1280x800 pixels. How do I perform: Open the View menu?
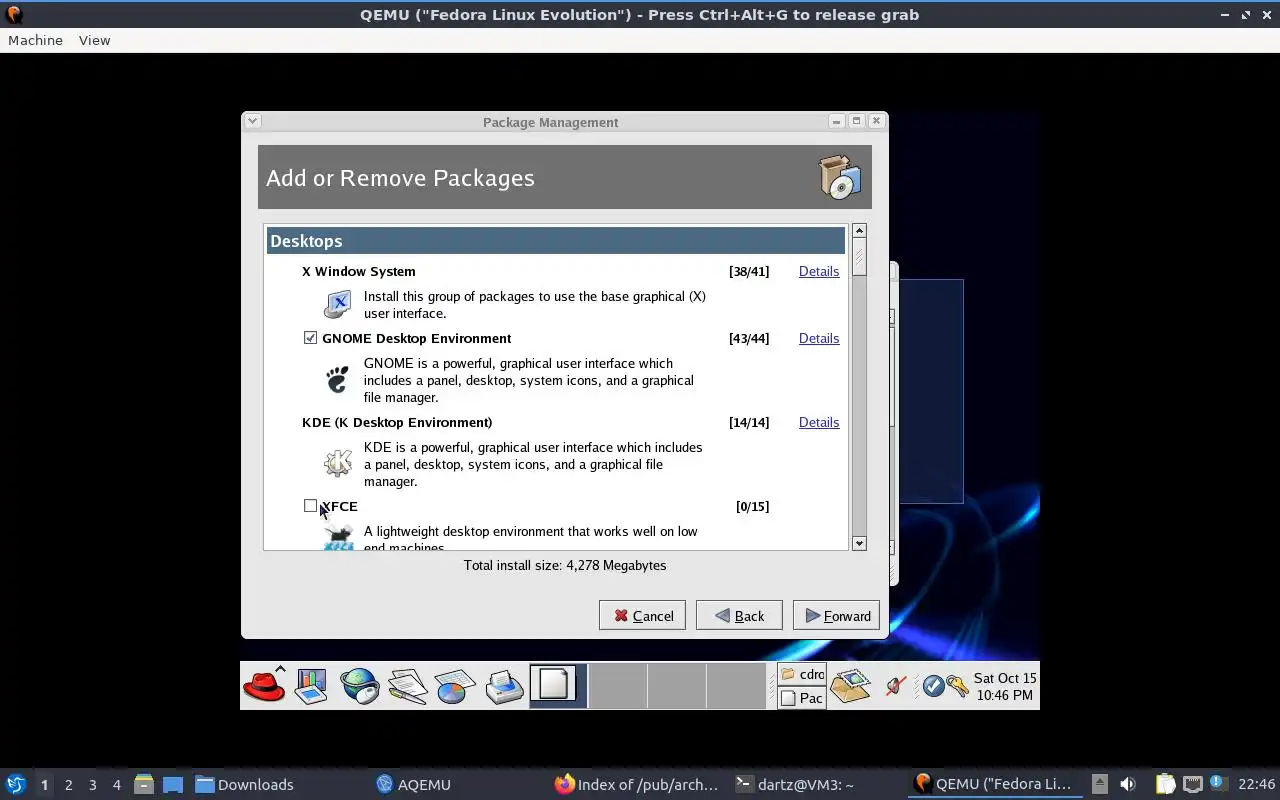pos(94,40)
